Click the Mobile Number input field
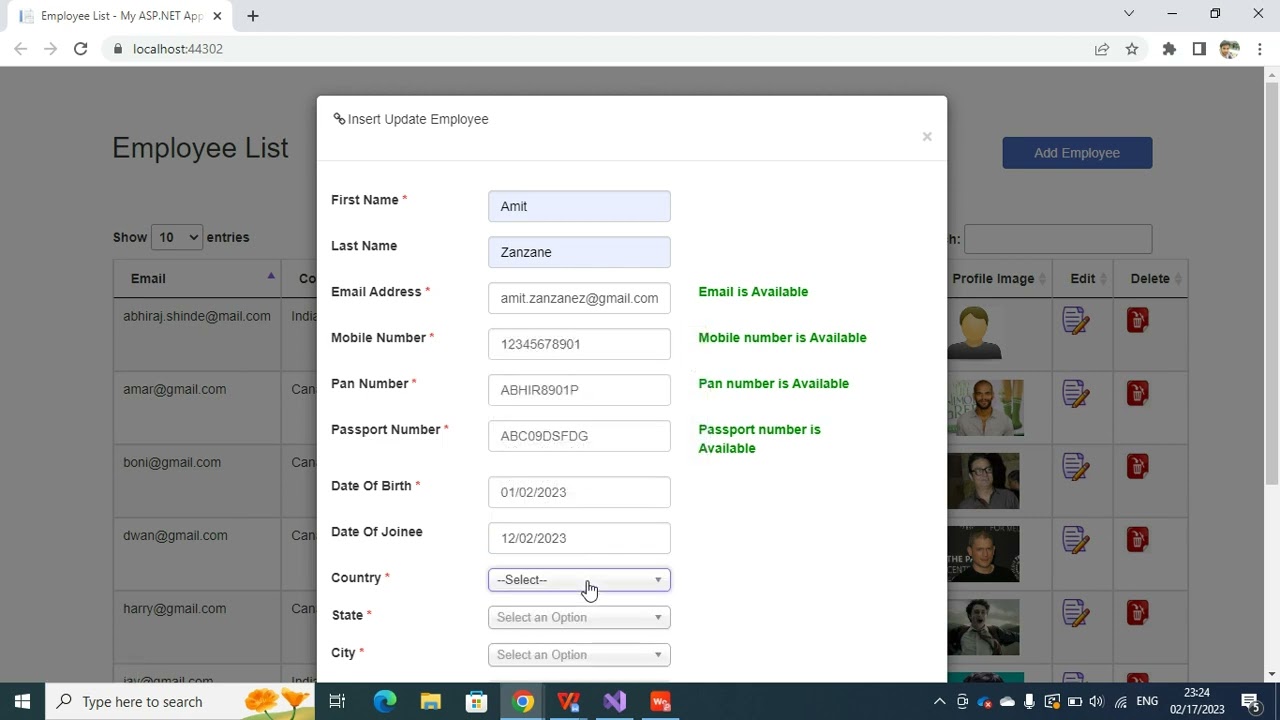 click(x=579, y=344)
